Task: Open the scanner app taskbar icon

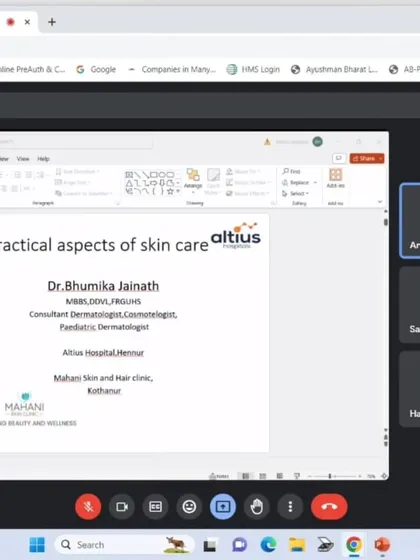Action: tap(325, 545)
